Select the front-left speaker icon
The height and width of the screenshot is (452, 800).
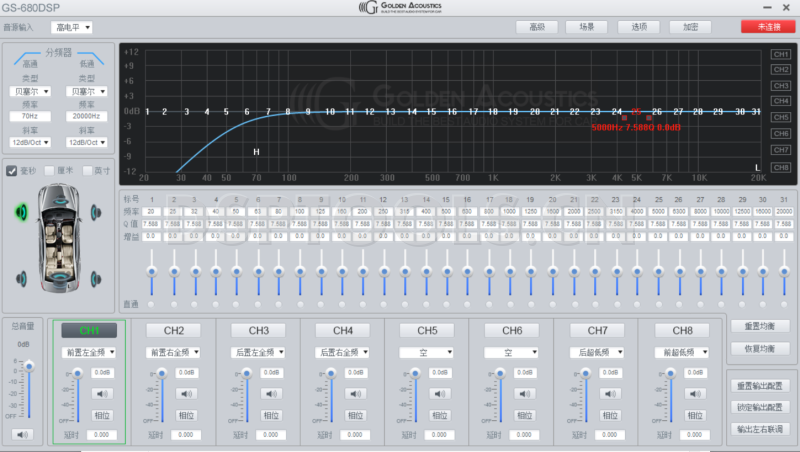pyautogui.click(x=21, y=211)
